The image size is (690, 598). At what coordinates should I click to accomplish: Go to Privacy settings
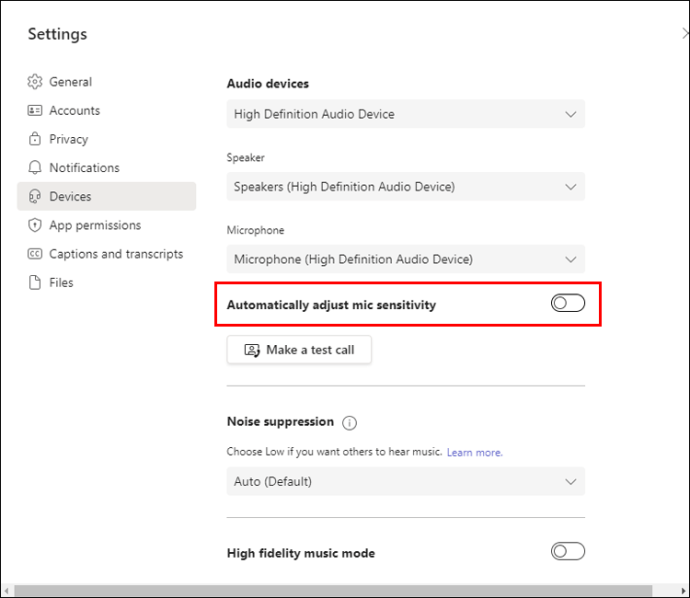coord(106,139)
